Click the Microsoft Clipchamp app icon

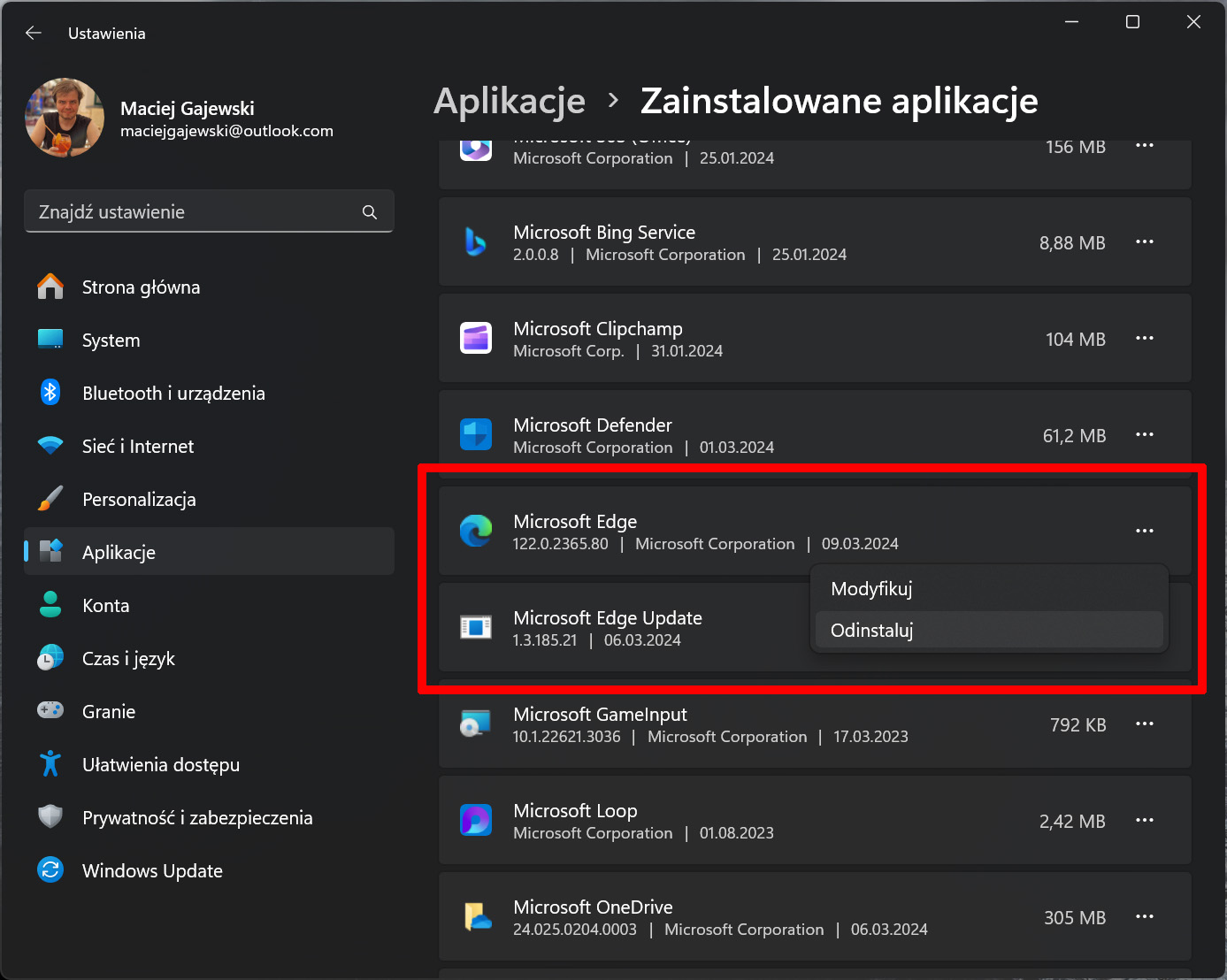tap(476, 338)
